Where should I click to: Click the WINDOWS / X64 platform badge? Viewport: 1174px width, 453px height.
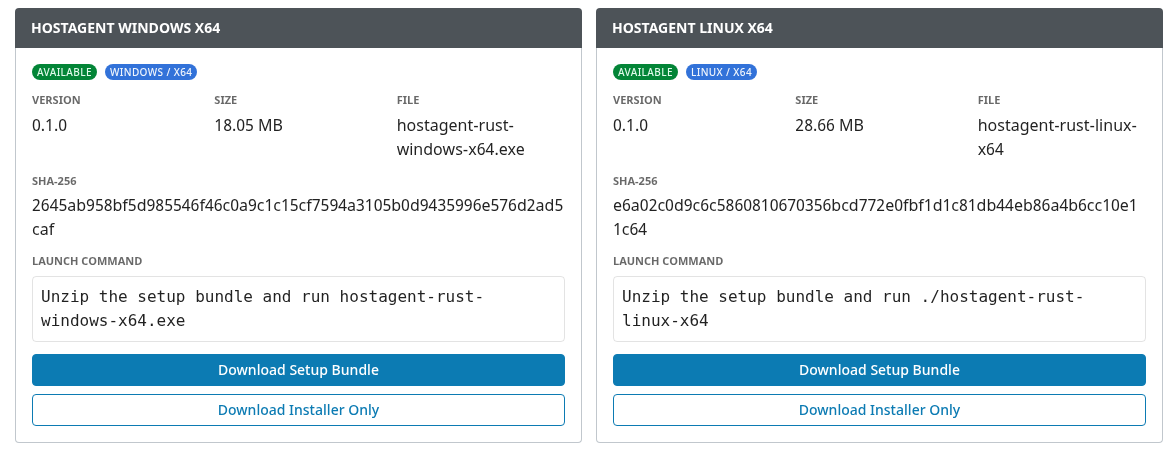[x=151, y=72]
